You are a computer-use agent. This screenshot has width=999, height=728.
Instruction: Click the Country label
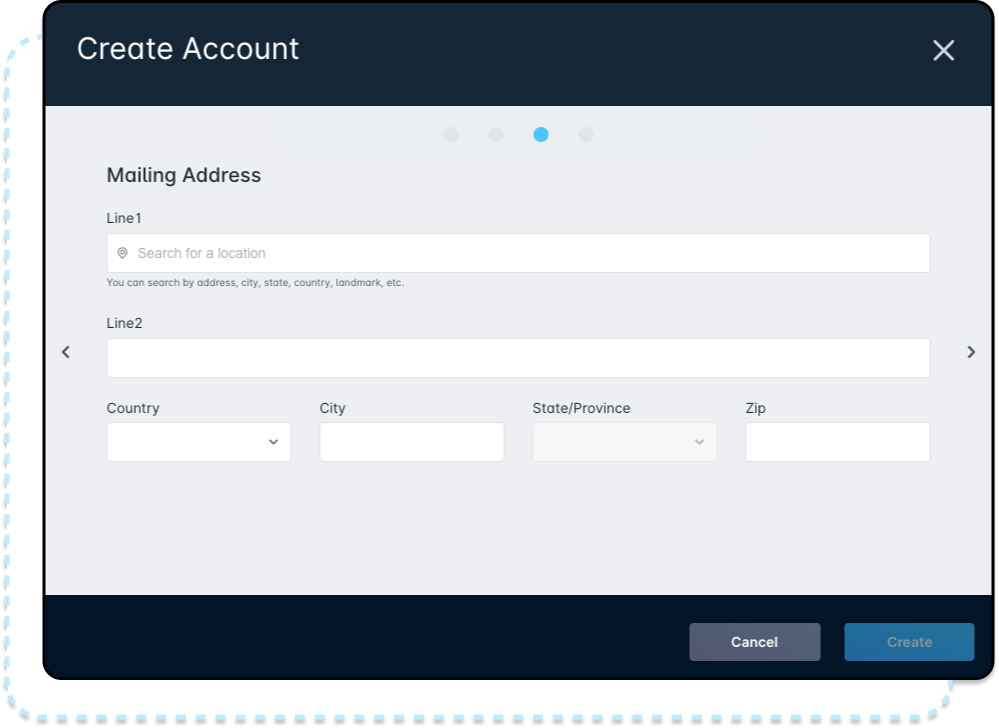(x=133, y=408)
